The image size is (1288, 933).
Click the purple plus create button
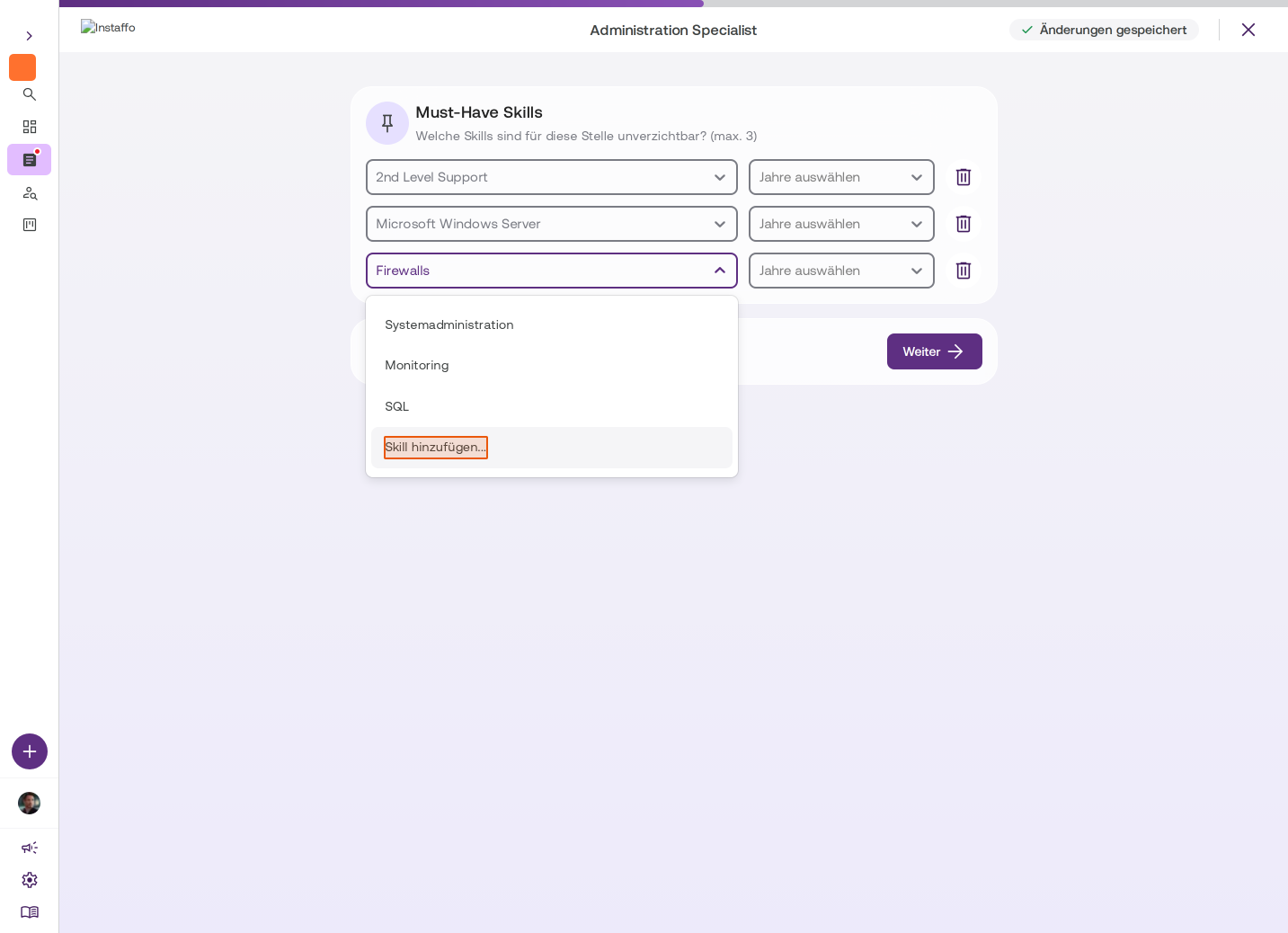[30, 751]
